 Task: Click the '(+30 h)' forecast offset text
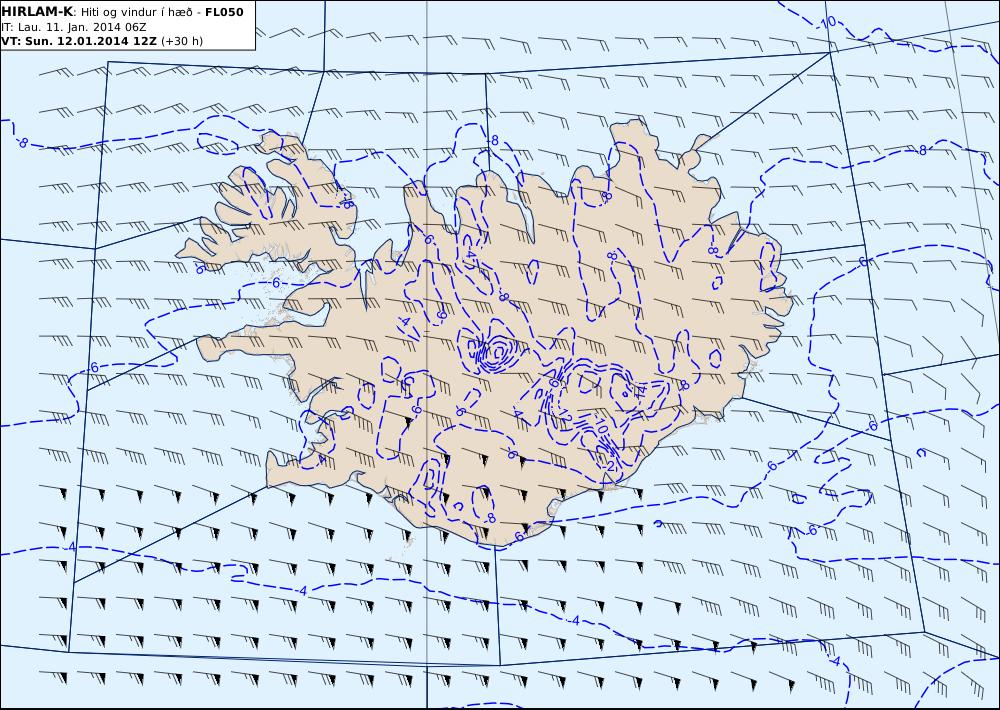coord(182,41)
